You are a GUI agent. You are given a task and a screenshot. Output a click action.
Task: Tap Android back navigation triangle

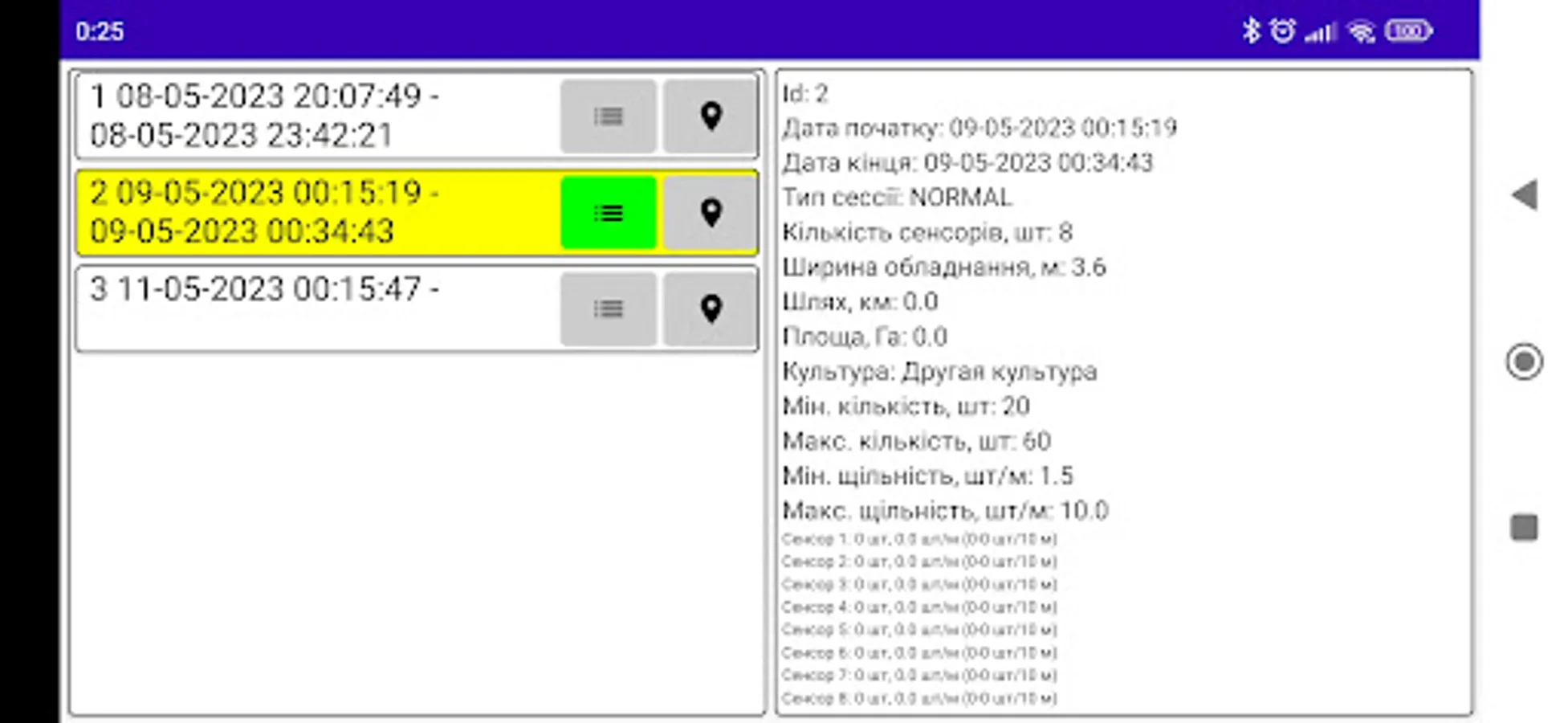coord(1524,195)
